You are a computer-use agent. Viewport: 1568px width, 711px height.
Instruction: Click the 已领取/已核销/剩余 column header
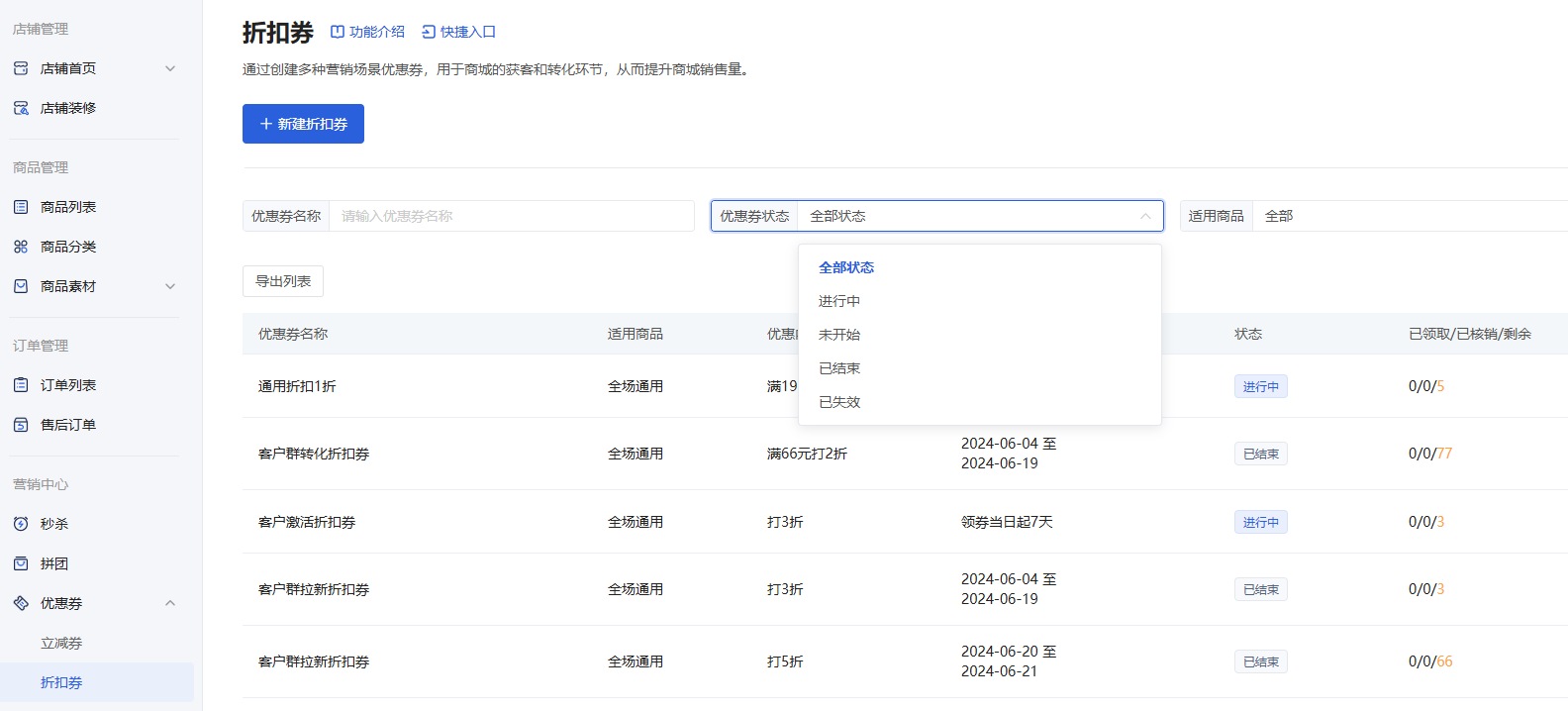point(1470,334)
